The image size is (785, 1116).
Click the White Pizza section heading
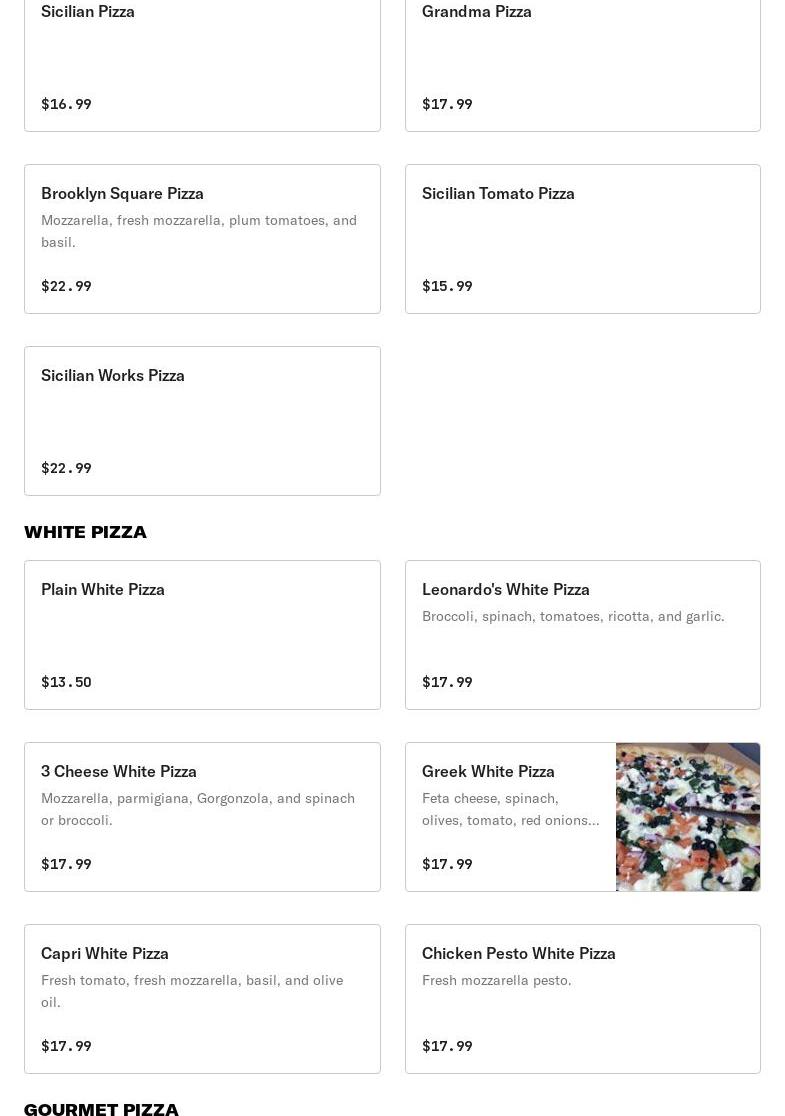tap(85, 532)
